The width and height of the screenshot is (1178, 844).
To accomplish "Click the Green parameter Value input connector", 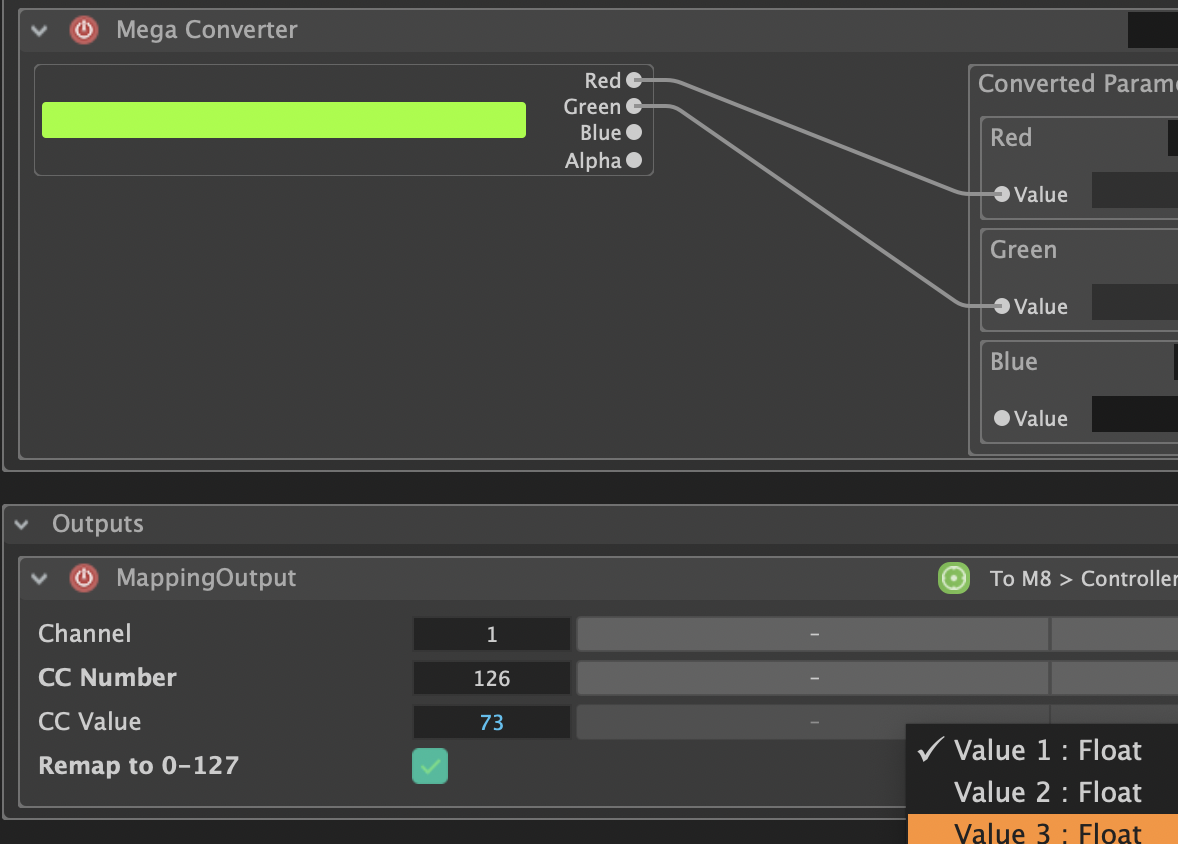I will [x=1001, y=306].
